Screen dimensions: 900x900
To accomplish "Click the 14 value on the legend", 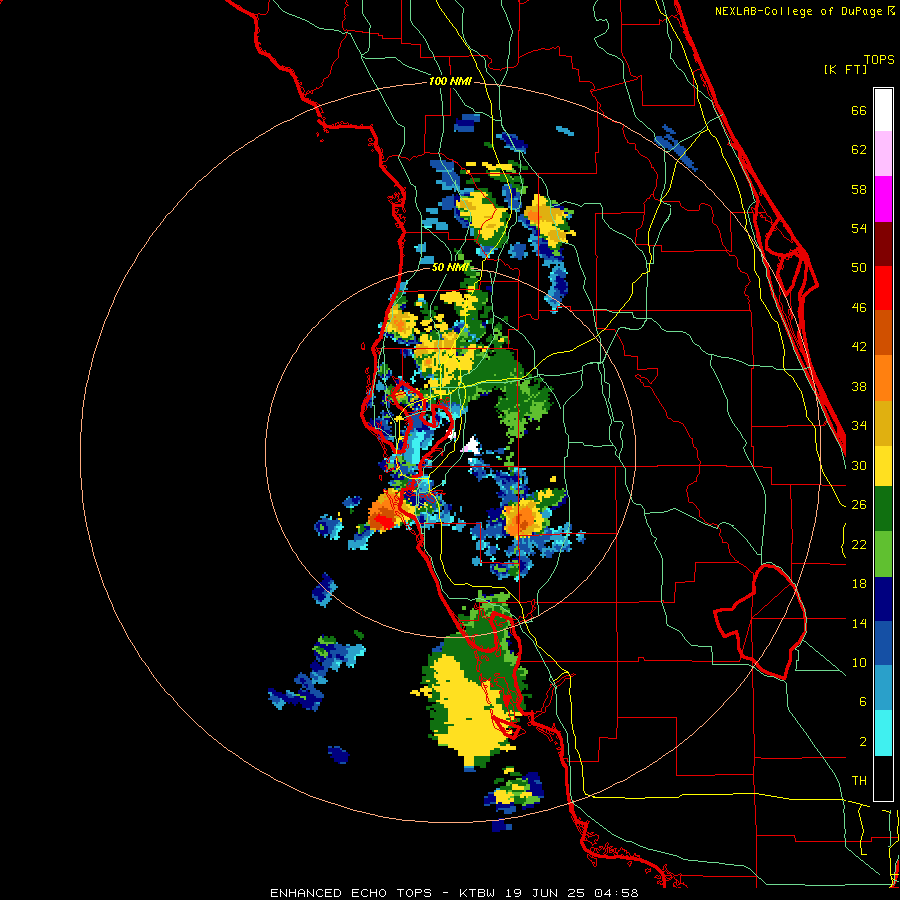I will tap(859, 623).
